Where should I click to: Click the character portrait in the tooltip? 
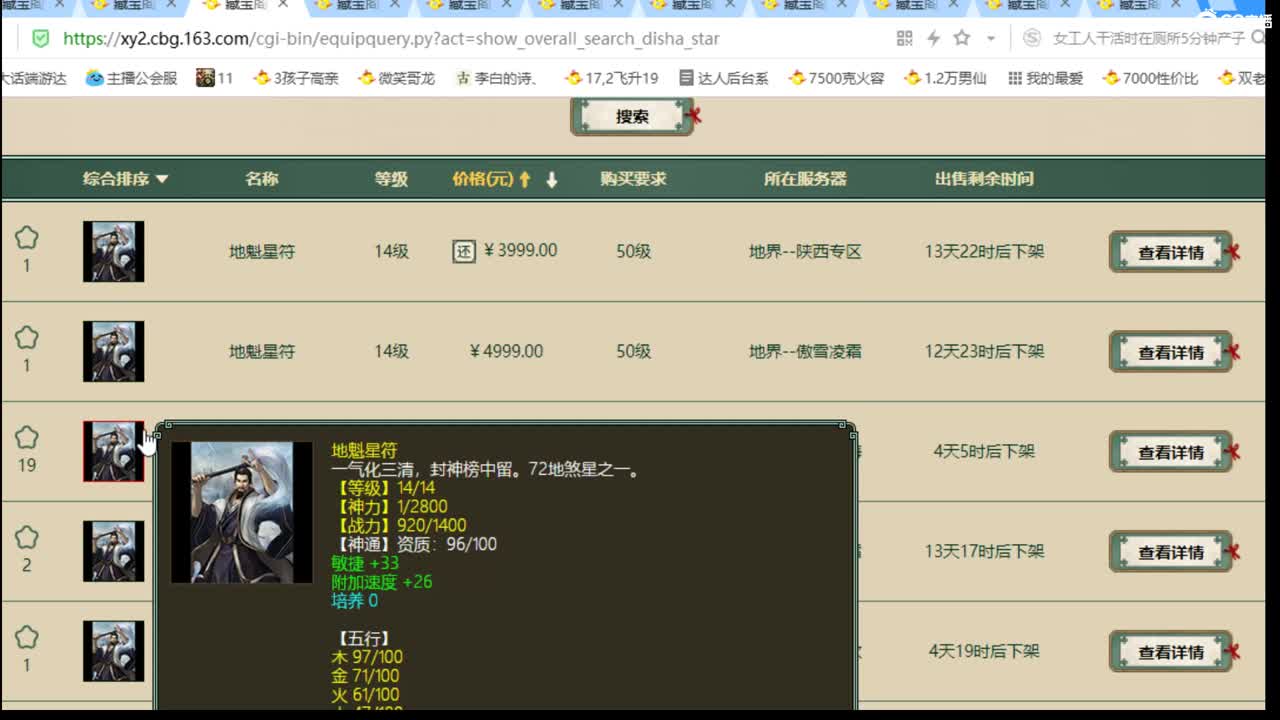click(x=242, y=512)
